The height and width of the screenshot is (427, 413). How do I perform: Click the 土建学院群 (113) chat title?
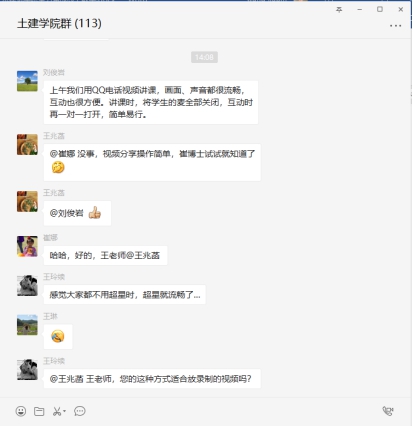click(x=59, y=23)
